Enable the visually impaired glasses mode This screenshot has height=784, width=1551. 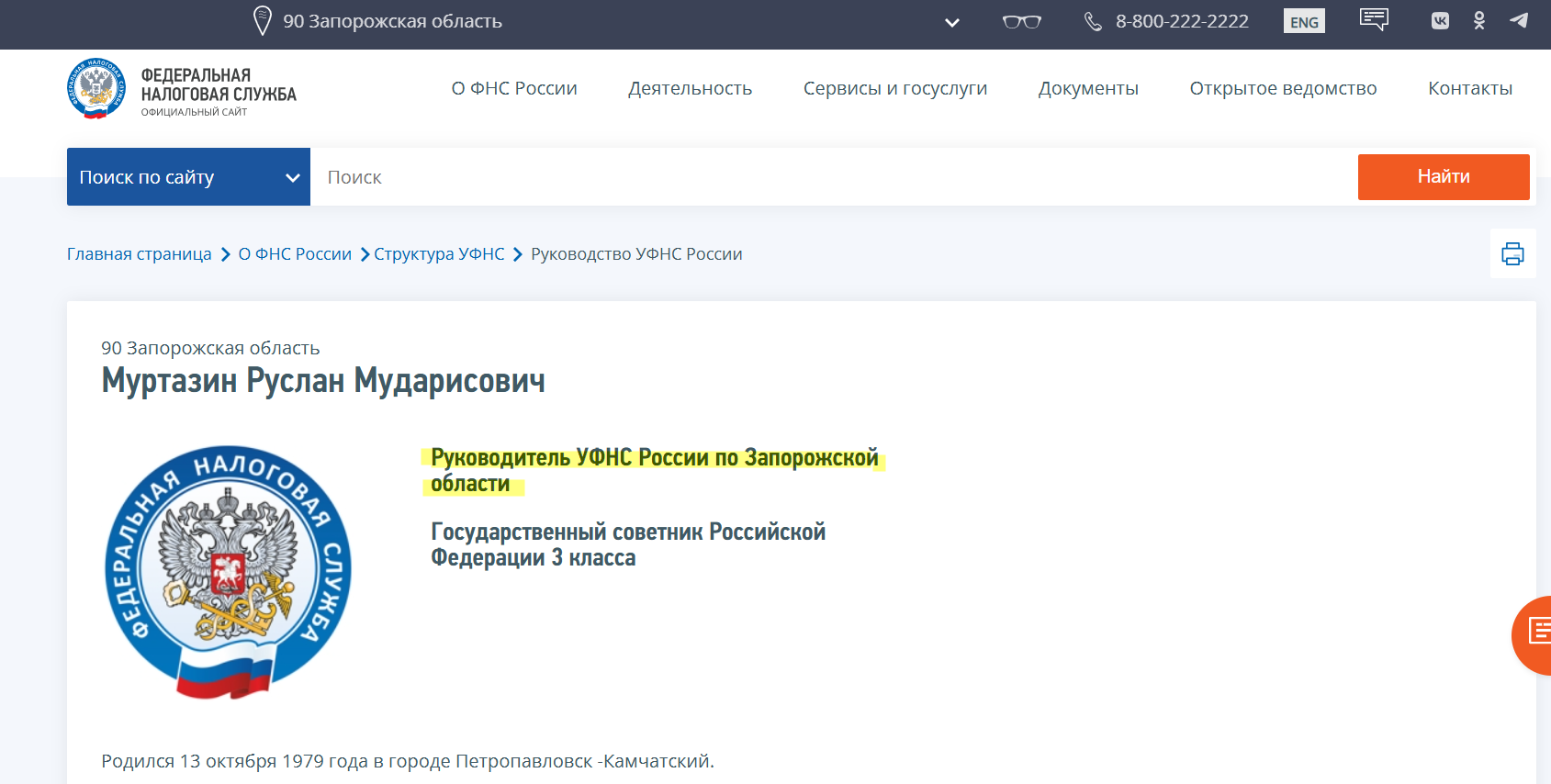(x=1022, y=21)
